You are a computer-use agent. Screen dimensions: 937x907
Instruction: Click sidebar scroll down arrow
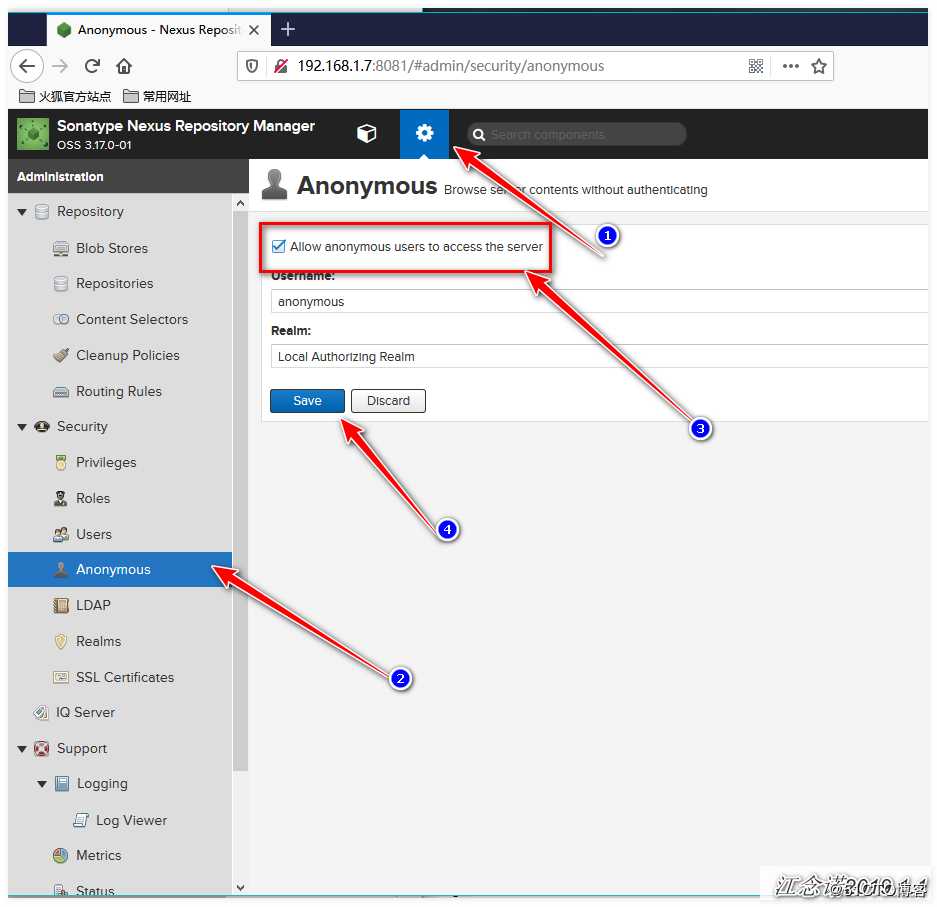(240, 888)
